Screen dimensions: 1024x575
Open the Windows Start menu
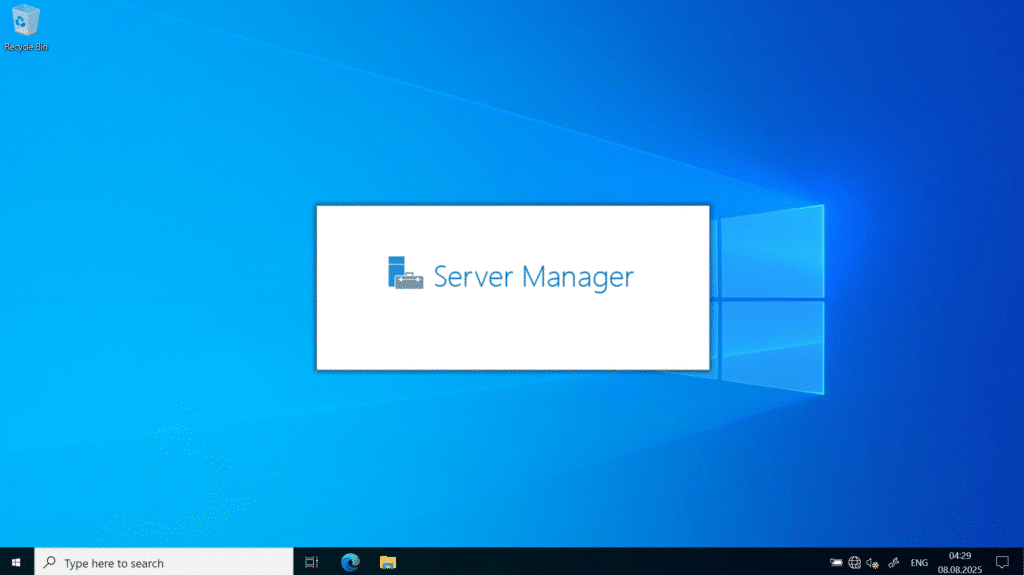point(16,563)
